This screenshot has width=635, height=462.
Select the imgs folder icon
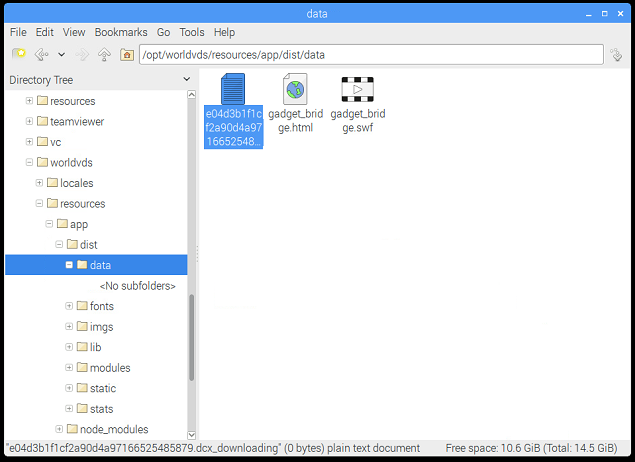coord(82,326)
